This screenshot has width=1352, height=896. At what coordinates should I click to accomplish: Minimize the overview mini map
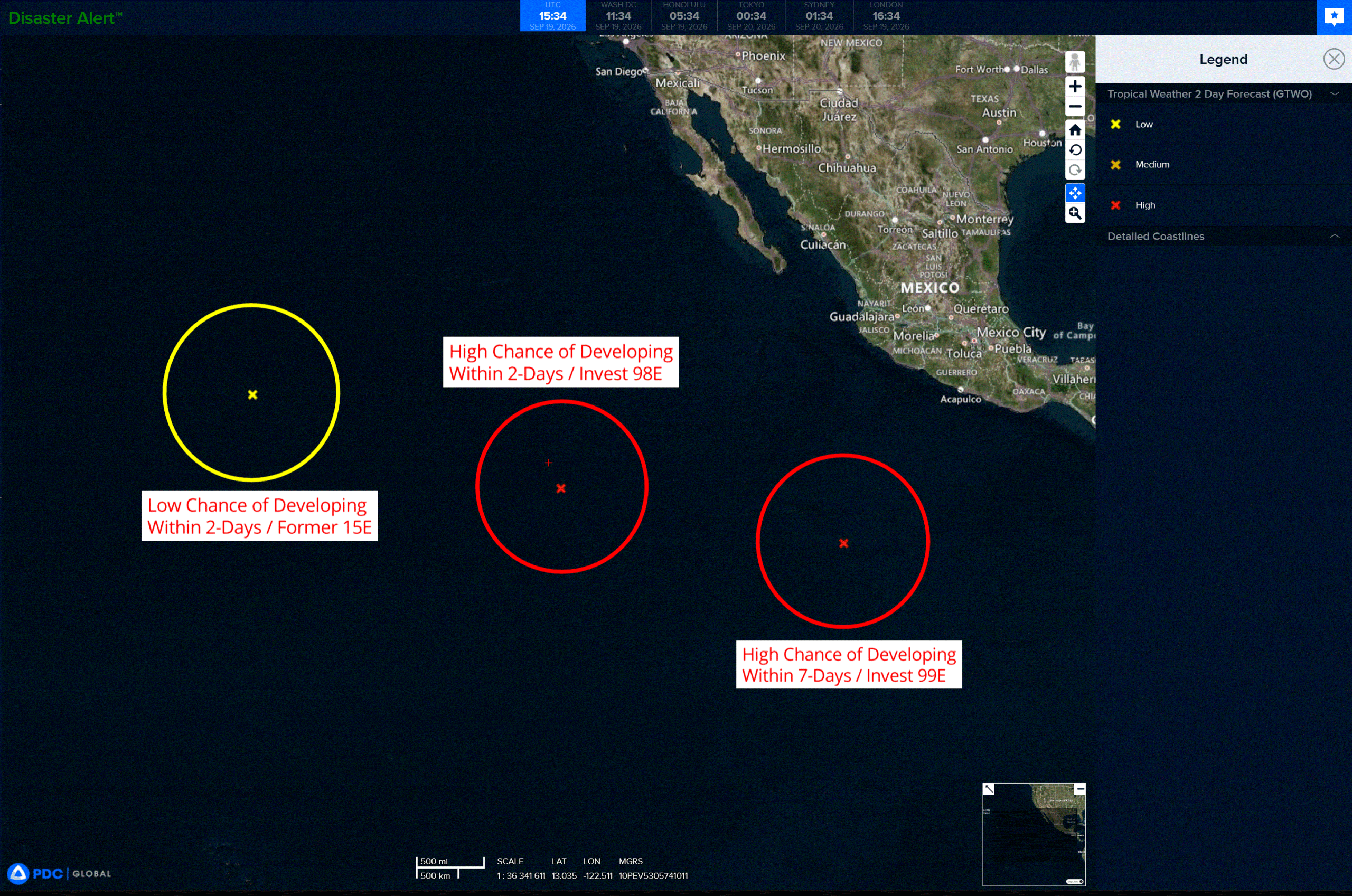coord(1079,789)
